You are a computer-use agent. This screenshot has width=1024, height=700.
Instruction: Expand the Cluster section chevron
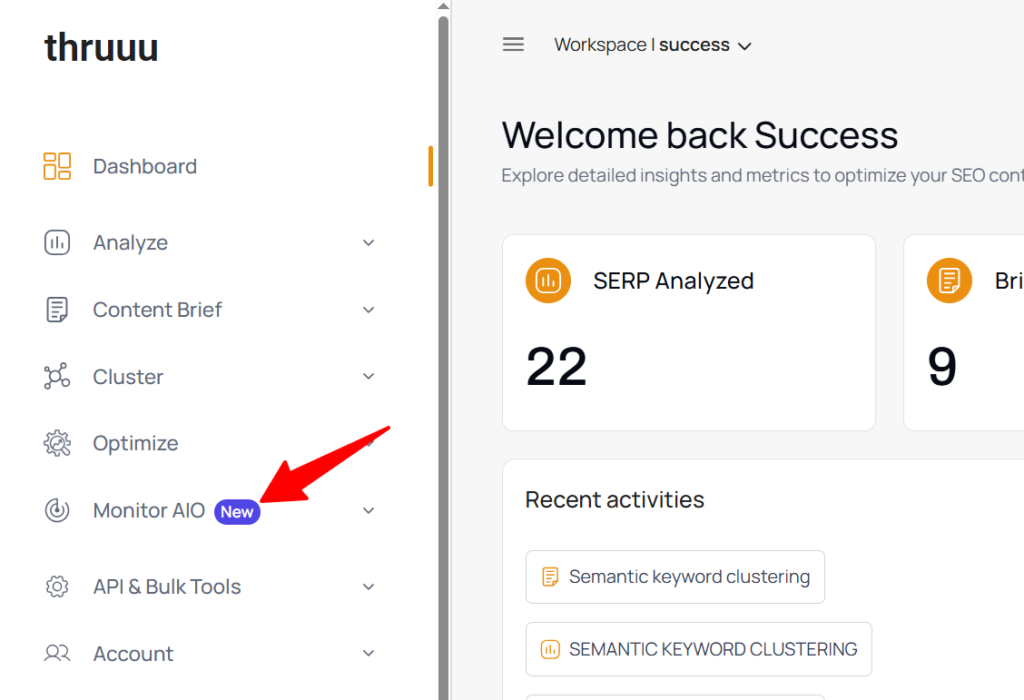(x=369, y=377)
